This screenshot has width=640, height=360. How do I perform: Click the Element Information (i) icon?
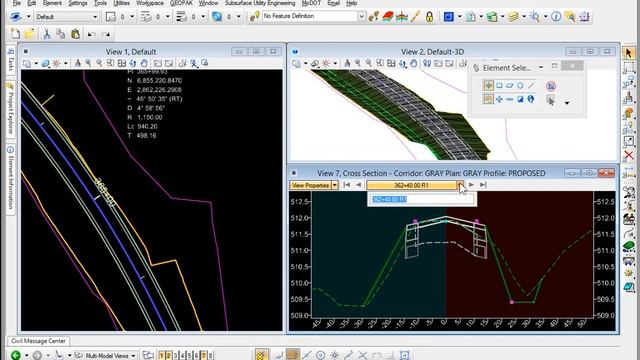click(x=556, y=16)
